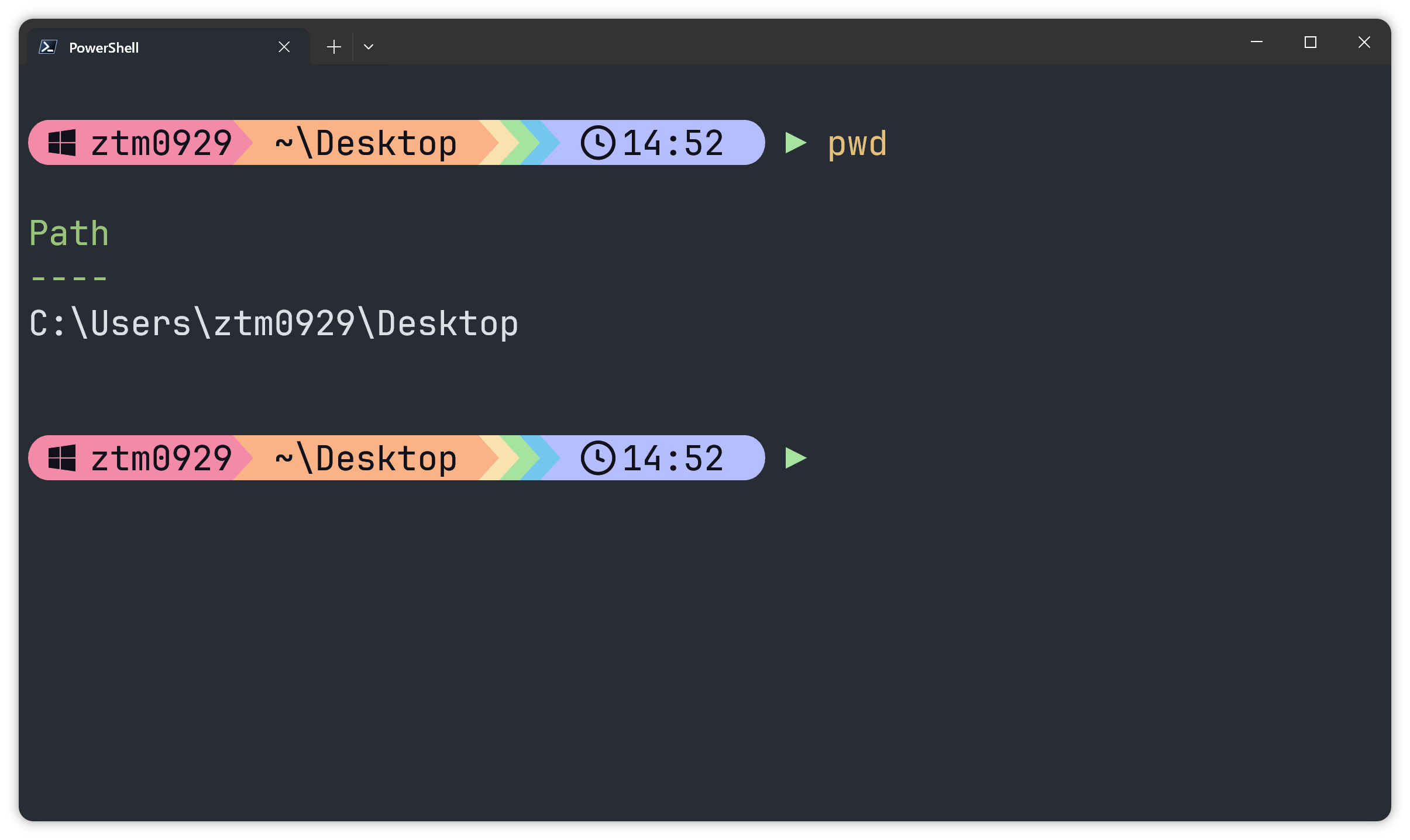1410x840 pixels.
Task: Click the clock icon in the first prompt
Action: pyautogui.click(x=598, y=143)
